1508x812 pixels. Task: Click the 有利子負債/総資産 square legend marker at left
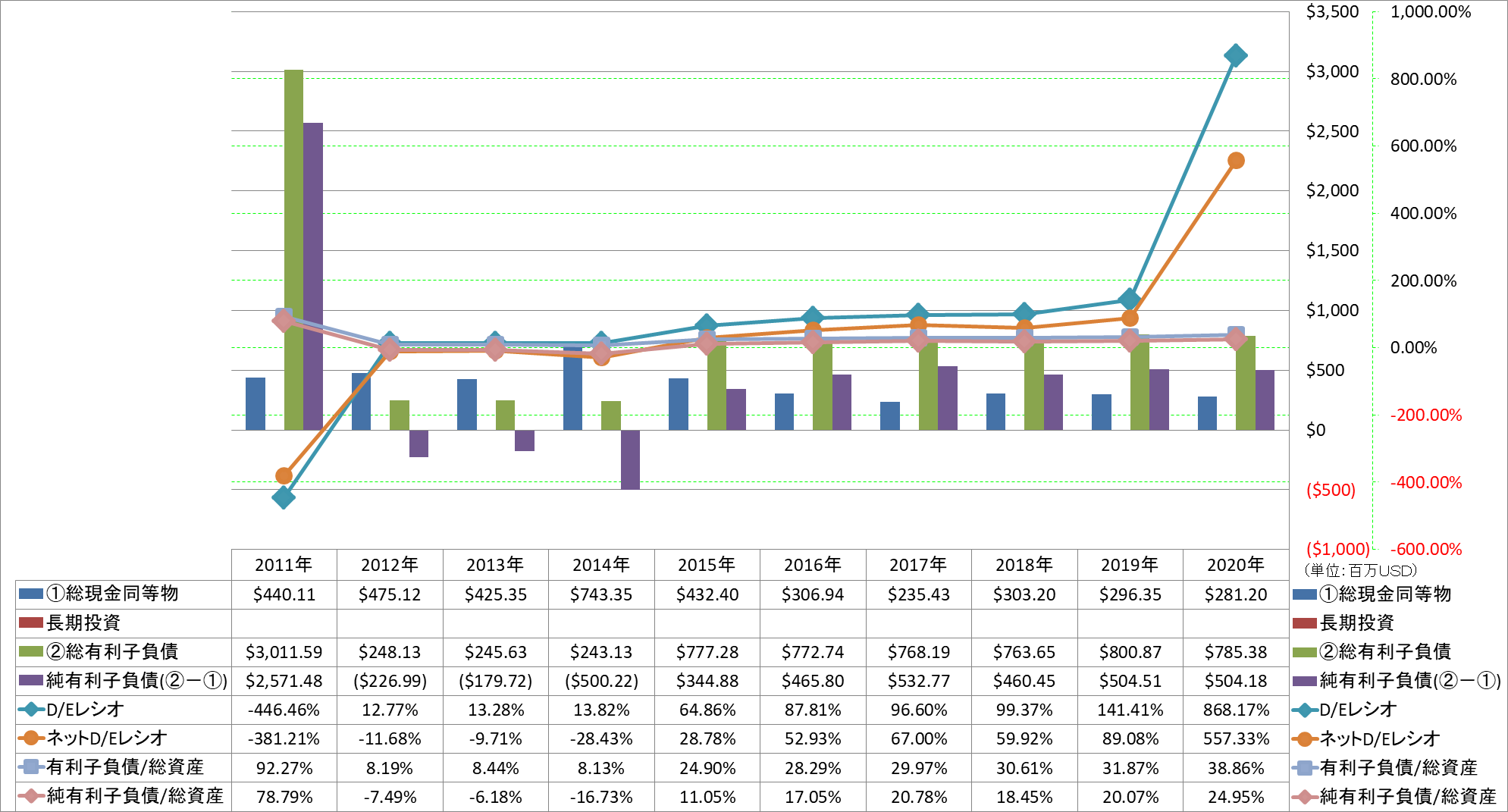(31, 767)
